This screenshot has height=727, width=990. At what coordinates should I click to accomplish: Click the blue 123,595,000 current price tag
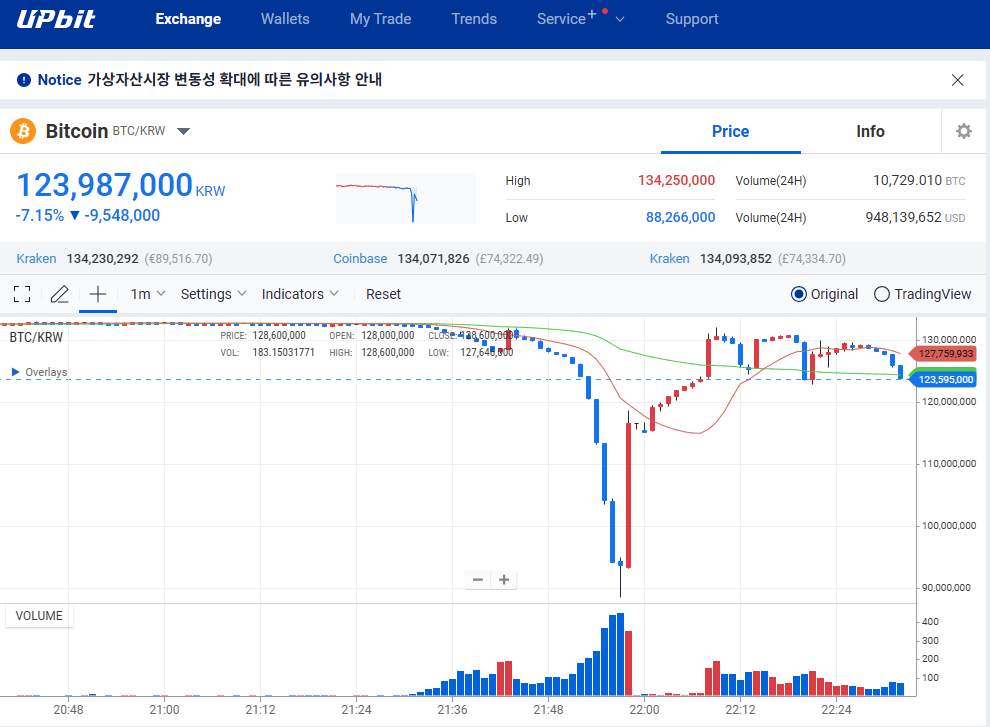943,380
